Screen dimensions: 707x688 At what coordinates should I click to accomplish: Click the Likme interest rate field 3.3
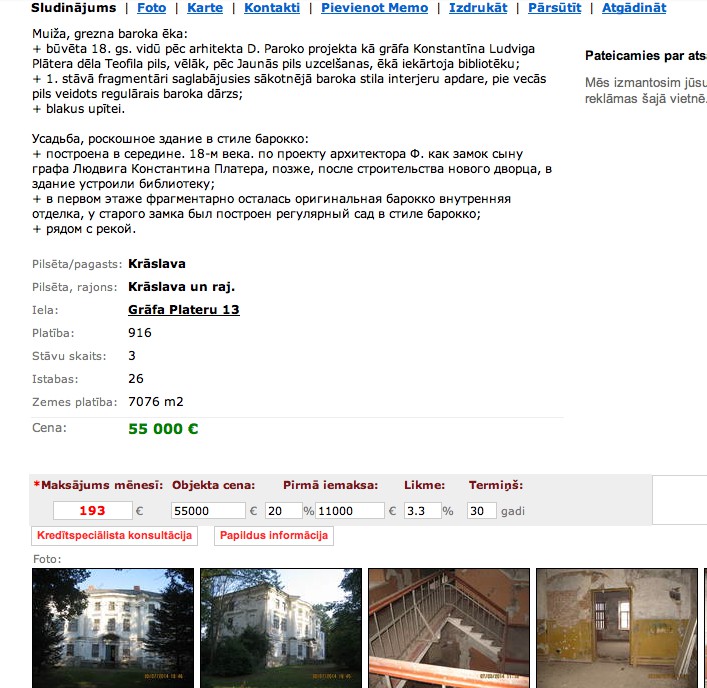coord(422,511)
